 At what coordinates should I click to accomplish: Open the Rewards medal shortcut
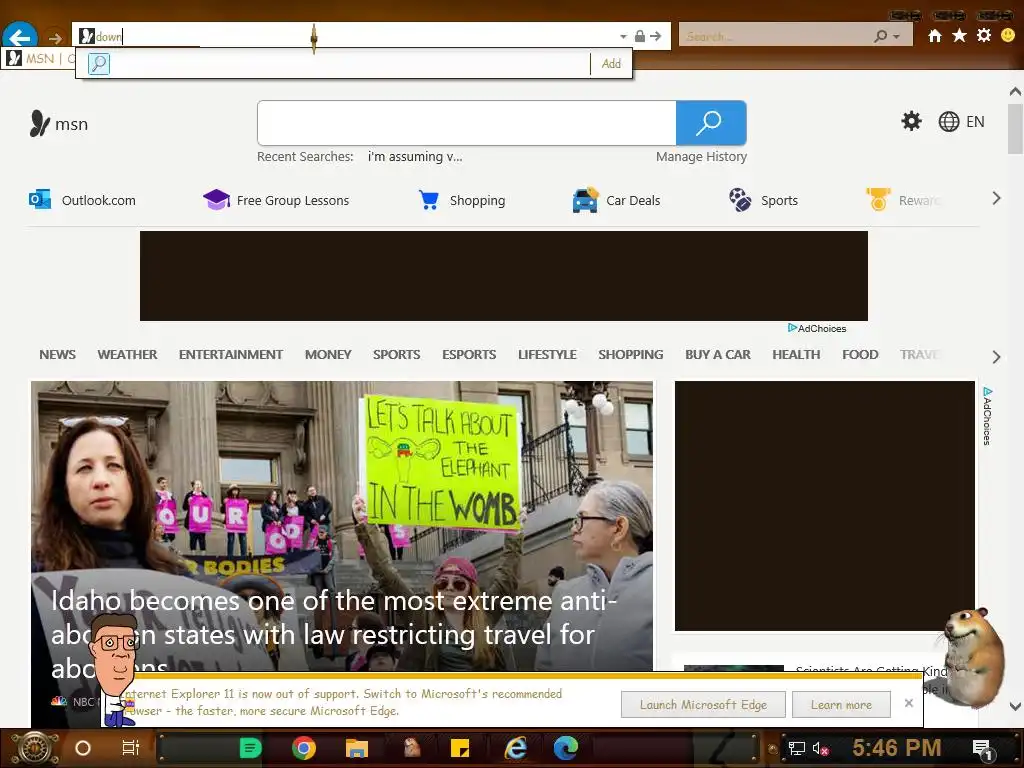pos(903,200)
